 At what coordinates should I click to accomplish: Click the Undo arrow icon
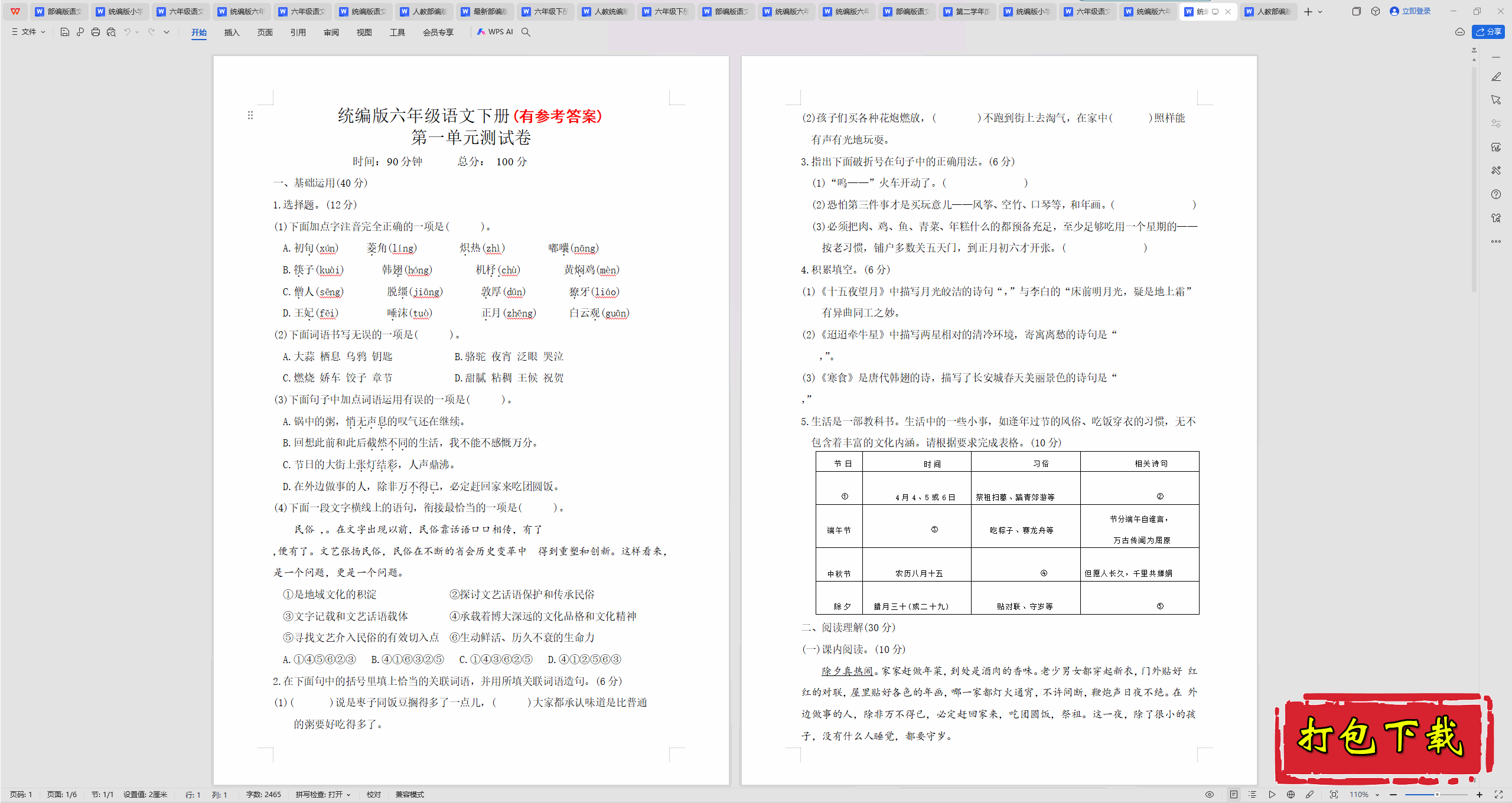pos(127,32)
